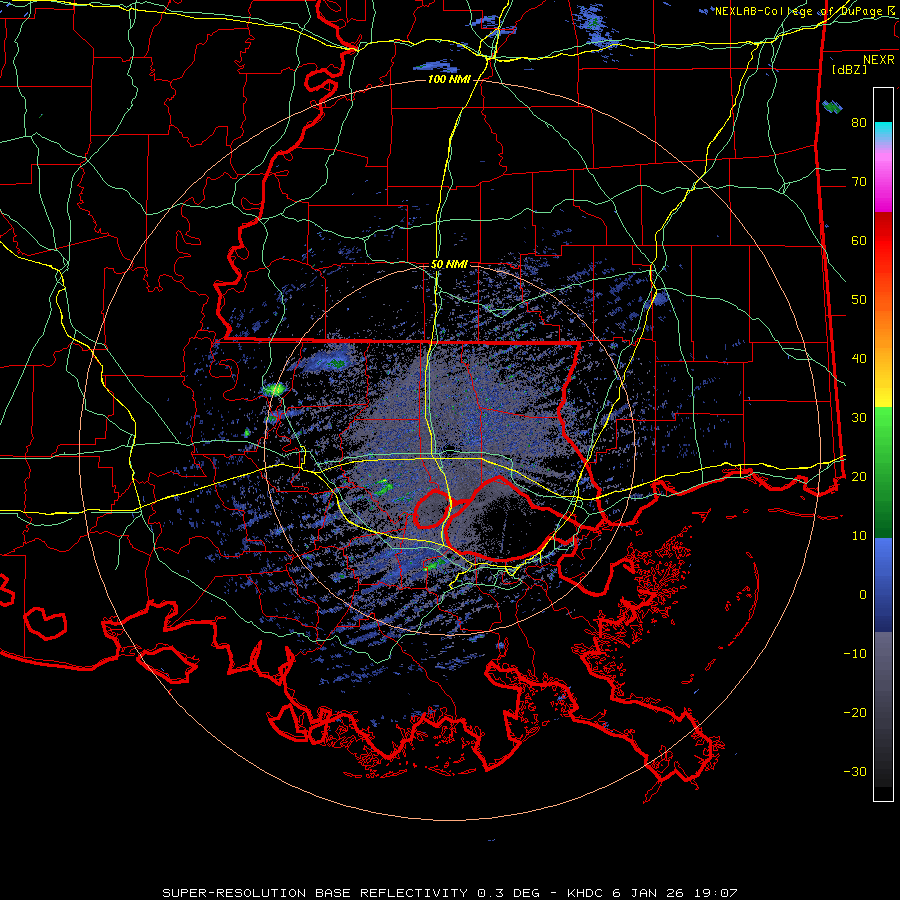Select the -10 value on the dBZ scale

tap(855, 653)
